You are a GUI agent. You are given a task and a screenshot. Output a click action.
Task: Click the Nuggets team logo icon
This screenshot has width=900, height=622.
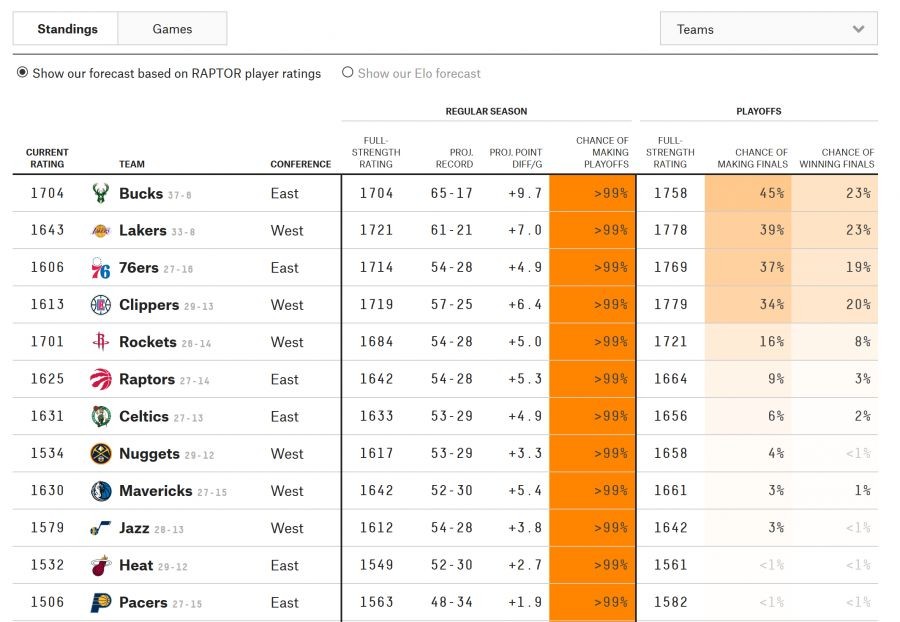tap(100, 454)
